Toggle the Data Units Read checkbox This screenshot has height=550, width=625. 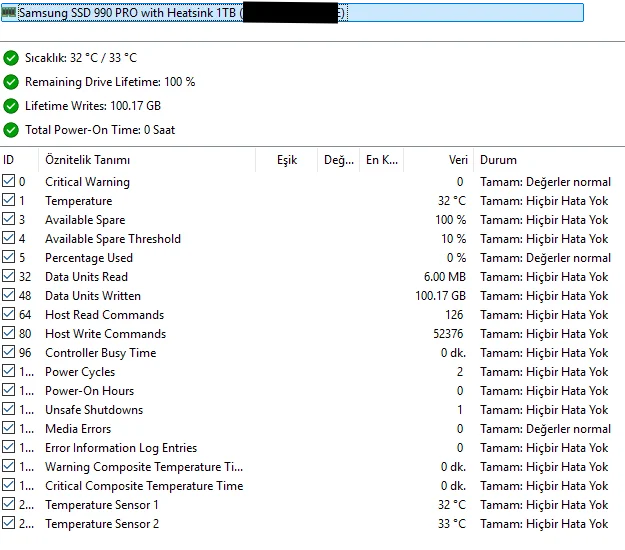point(8,276)
